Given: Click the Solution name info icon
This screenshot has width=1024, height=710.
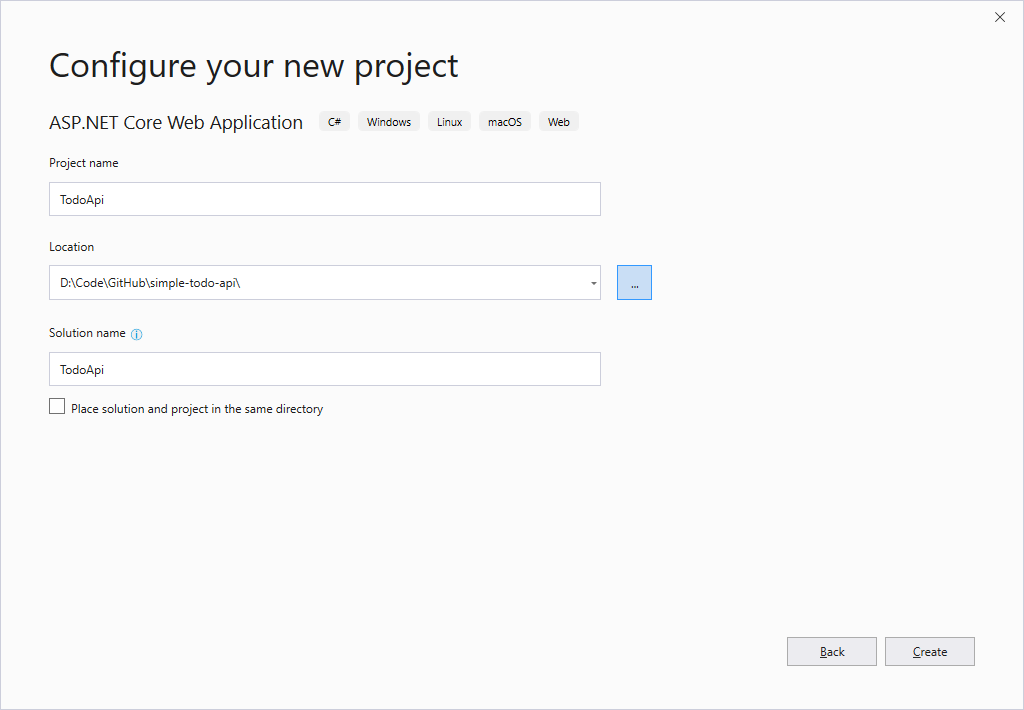Looking at the screenshot, I should pyautogui.click(x=137, y=334).
